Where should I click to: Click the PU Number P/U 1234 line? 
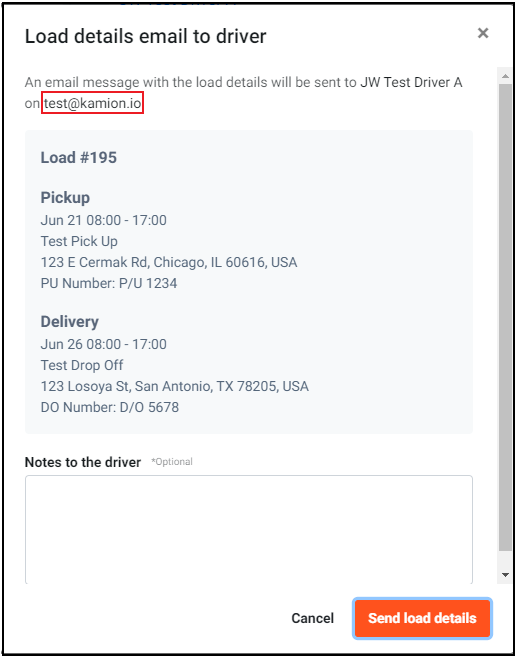point(109,283)
